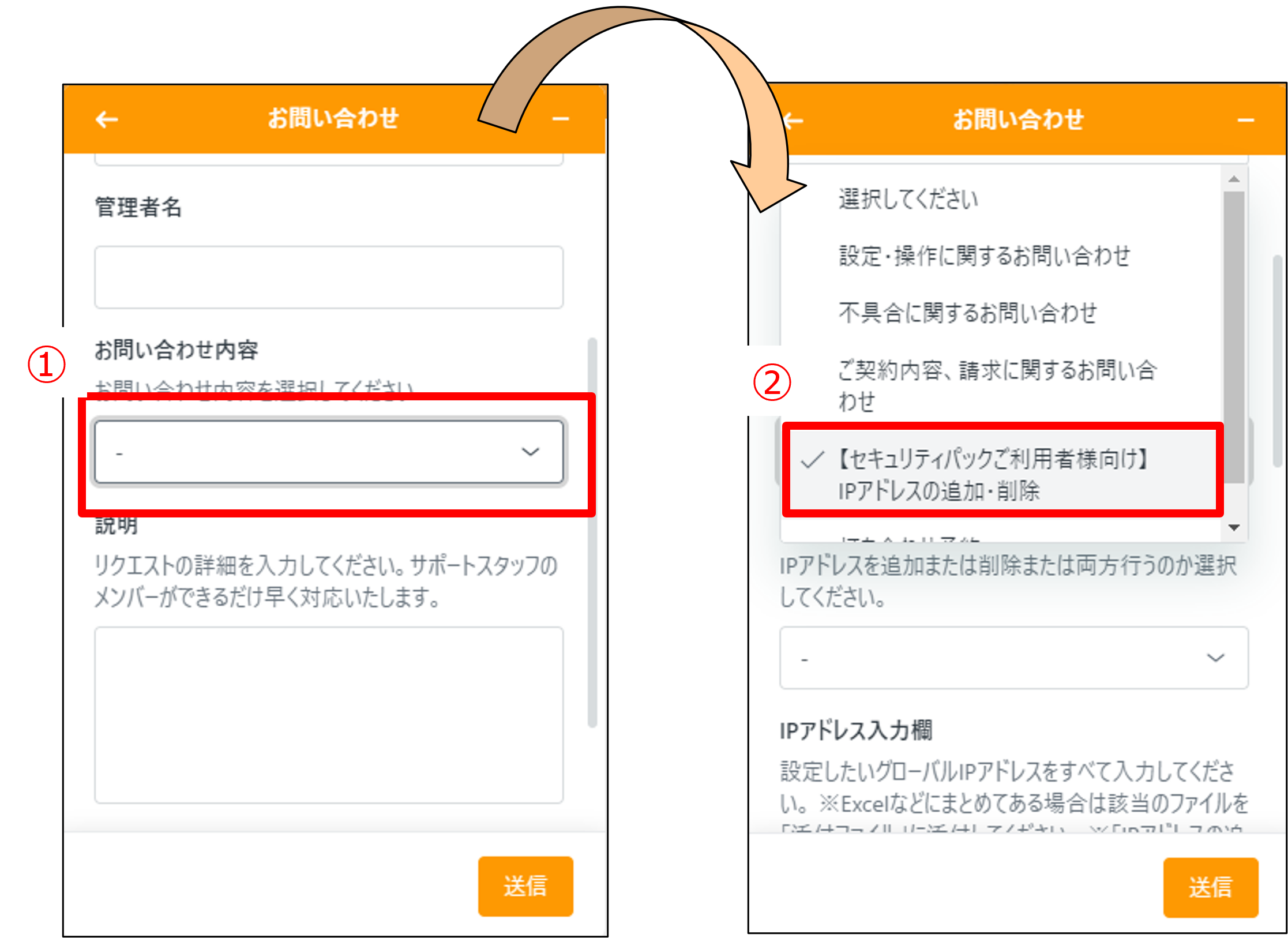Click scroll down arrow in dropdown list
The image size is (1288, 938).
1234,527
